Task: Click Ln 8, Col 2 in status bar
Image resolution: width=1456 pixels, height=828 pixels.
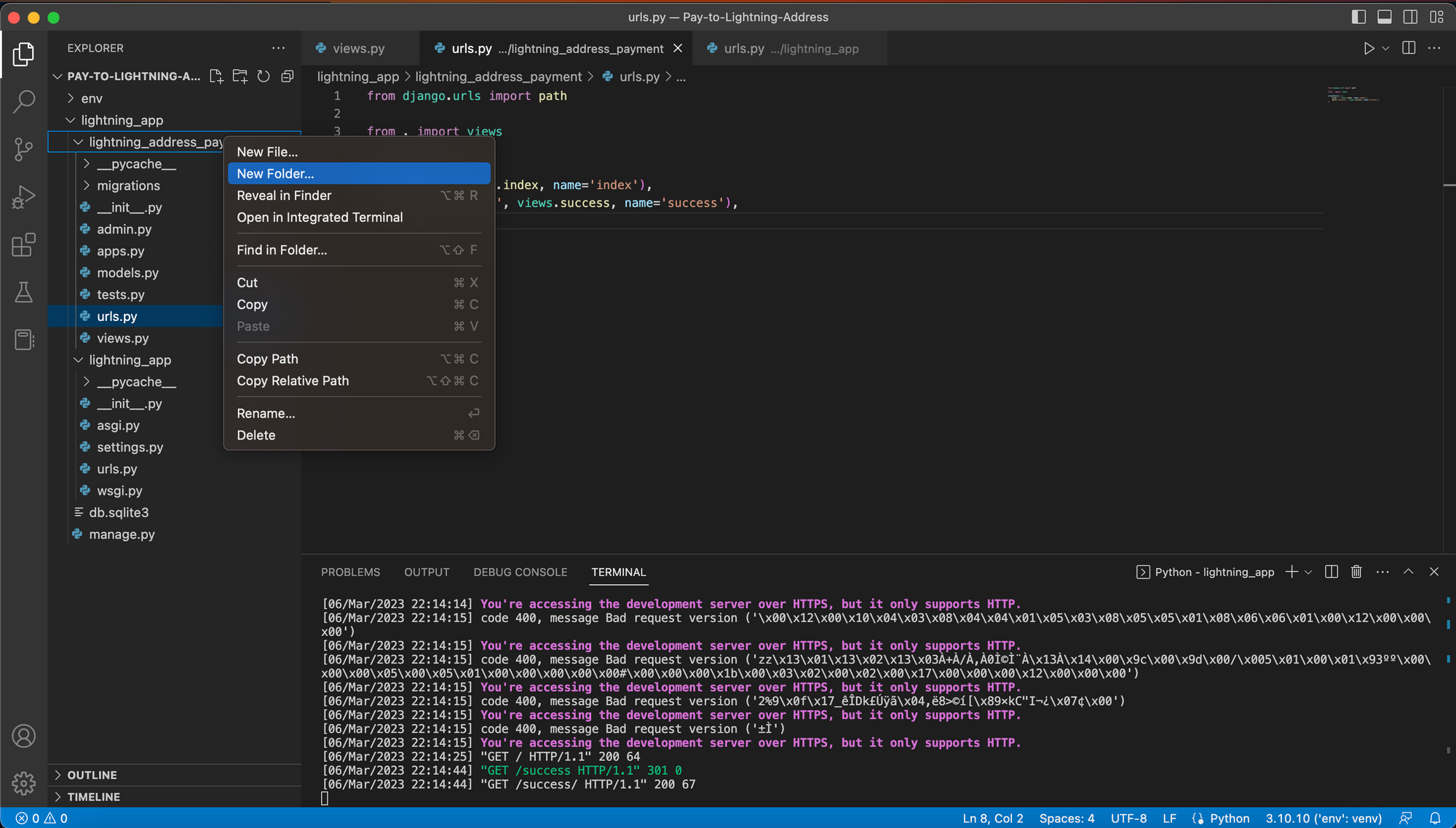Action: [992, 819]
